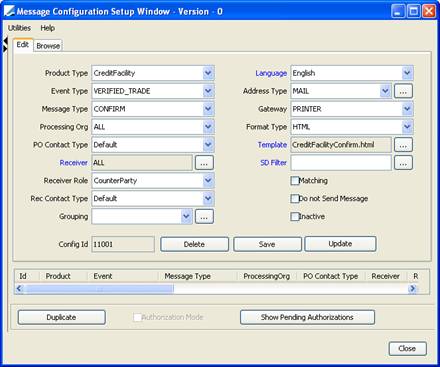Sort by the Event column header

coord(103,276)
